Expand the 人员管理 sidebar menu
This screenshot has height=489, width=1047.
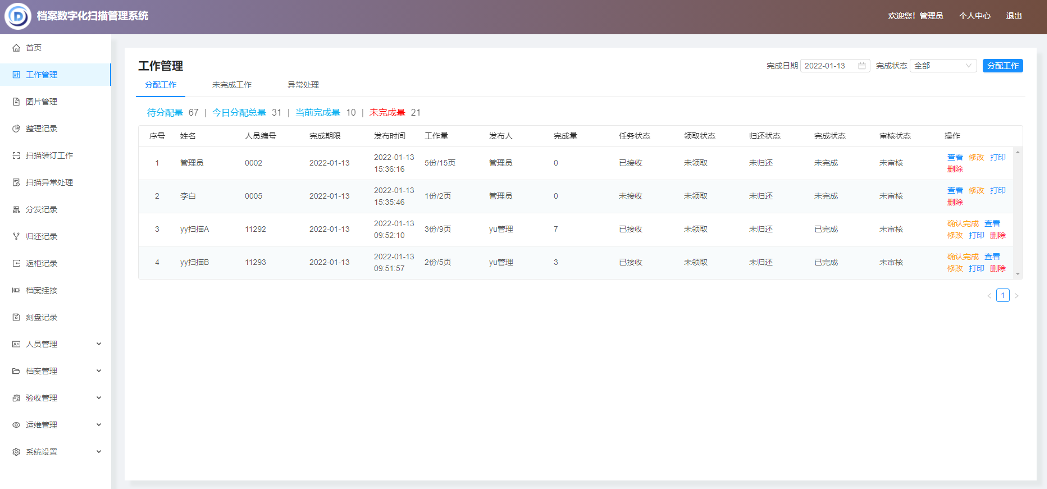tap(98, 344)
